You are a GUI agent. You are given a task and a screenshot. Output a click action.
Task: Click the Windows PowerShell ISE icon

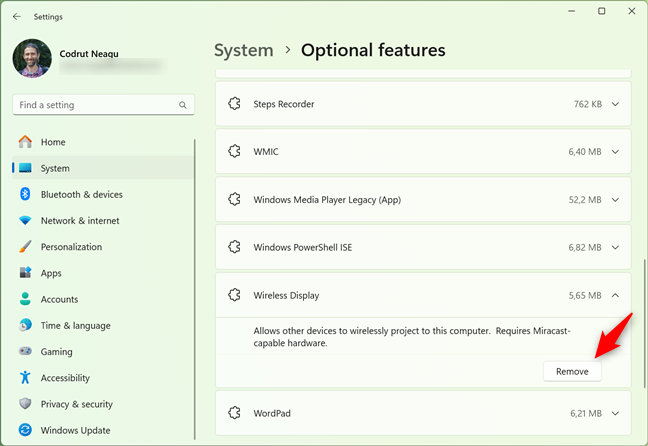point(234,247)
